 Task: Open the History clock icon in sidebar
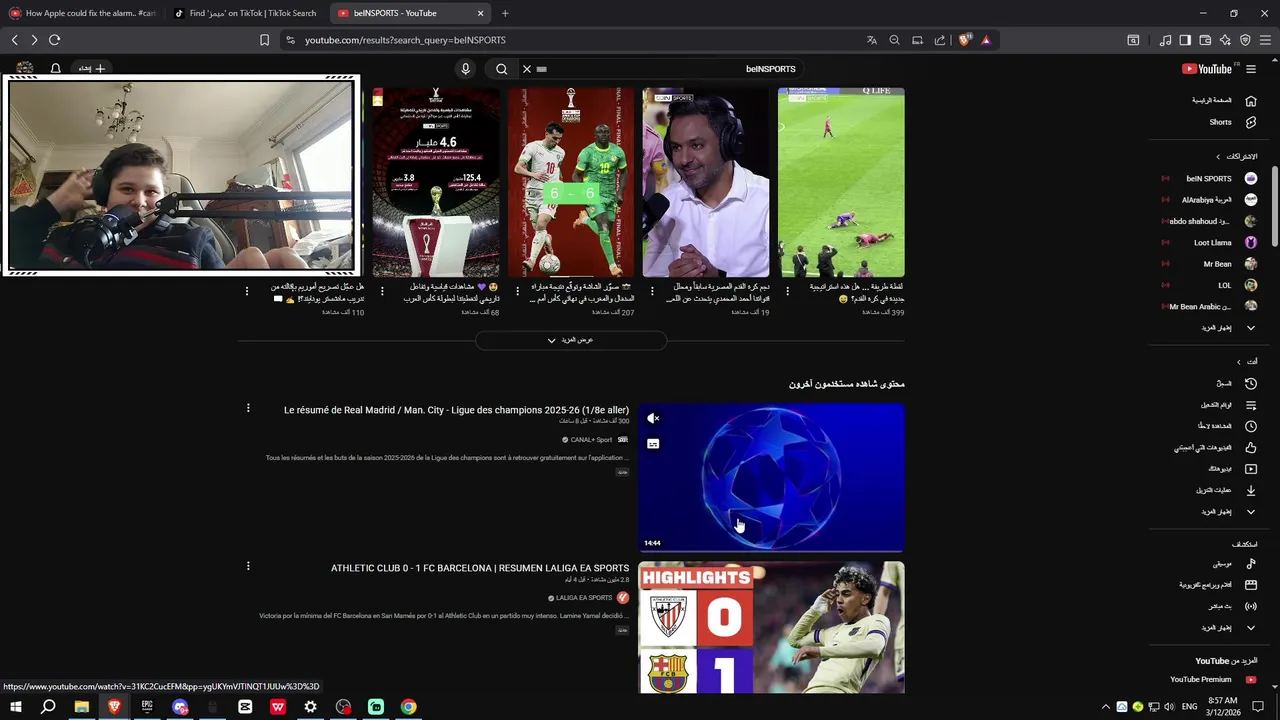click(1250, 384)
